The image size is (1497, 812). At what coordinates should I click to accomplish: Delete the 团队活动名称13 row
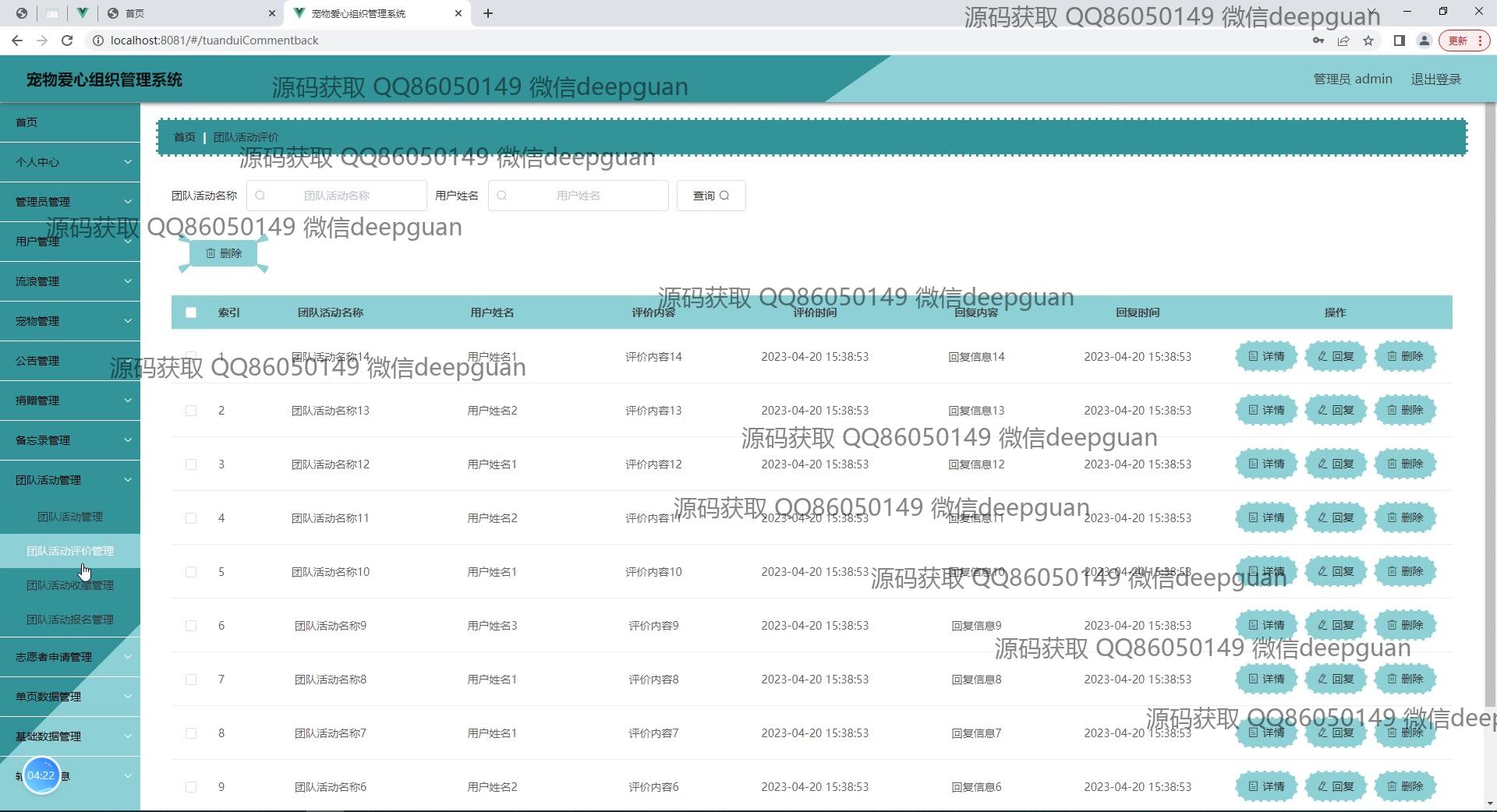click(x=1405, y=410)
